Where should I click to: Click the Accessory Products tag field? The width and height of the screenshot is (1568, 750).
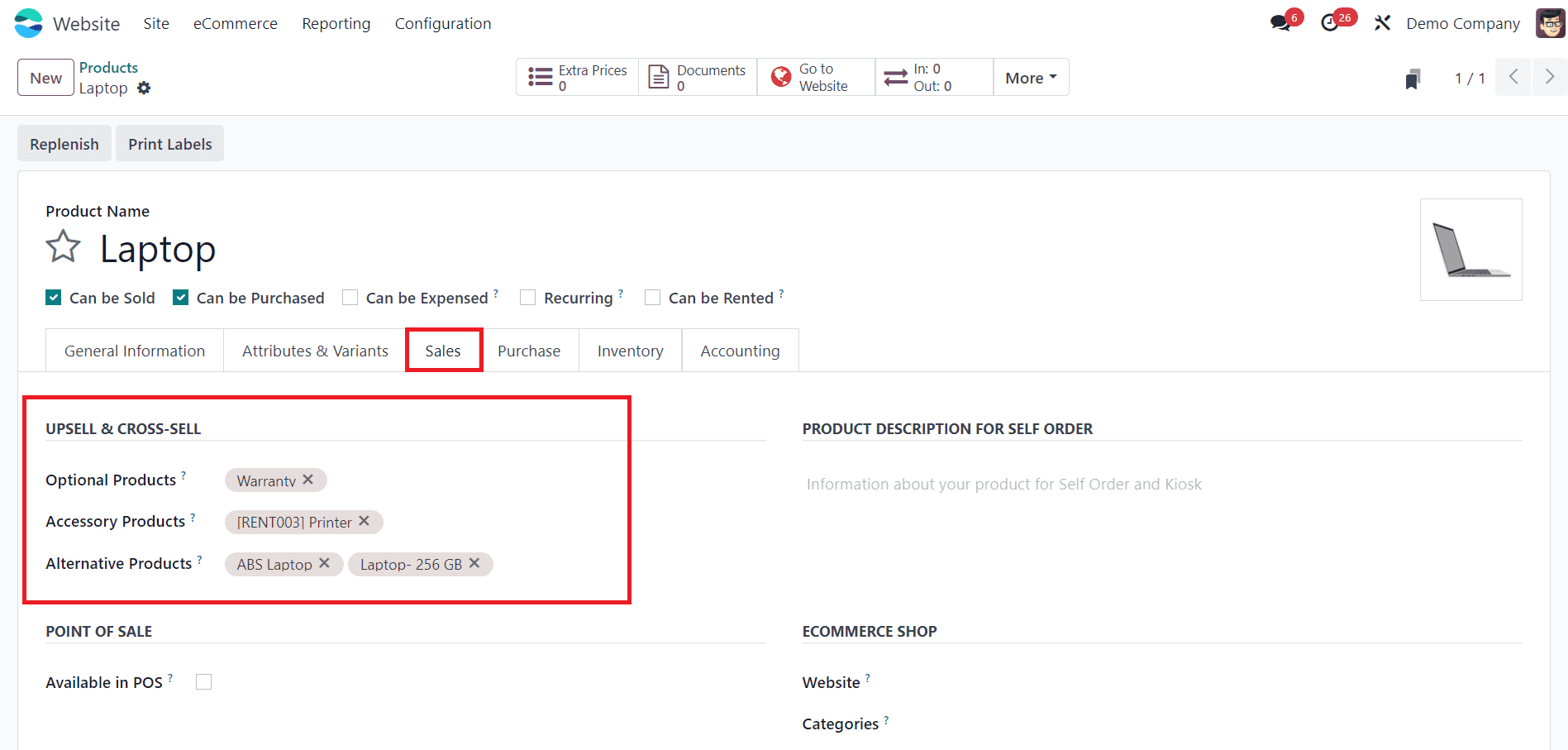(495, 522)
